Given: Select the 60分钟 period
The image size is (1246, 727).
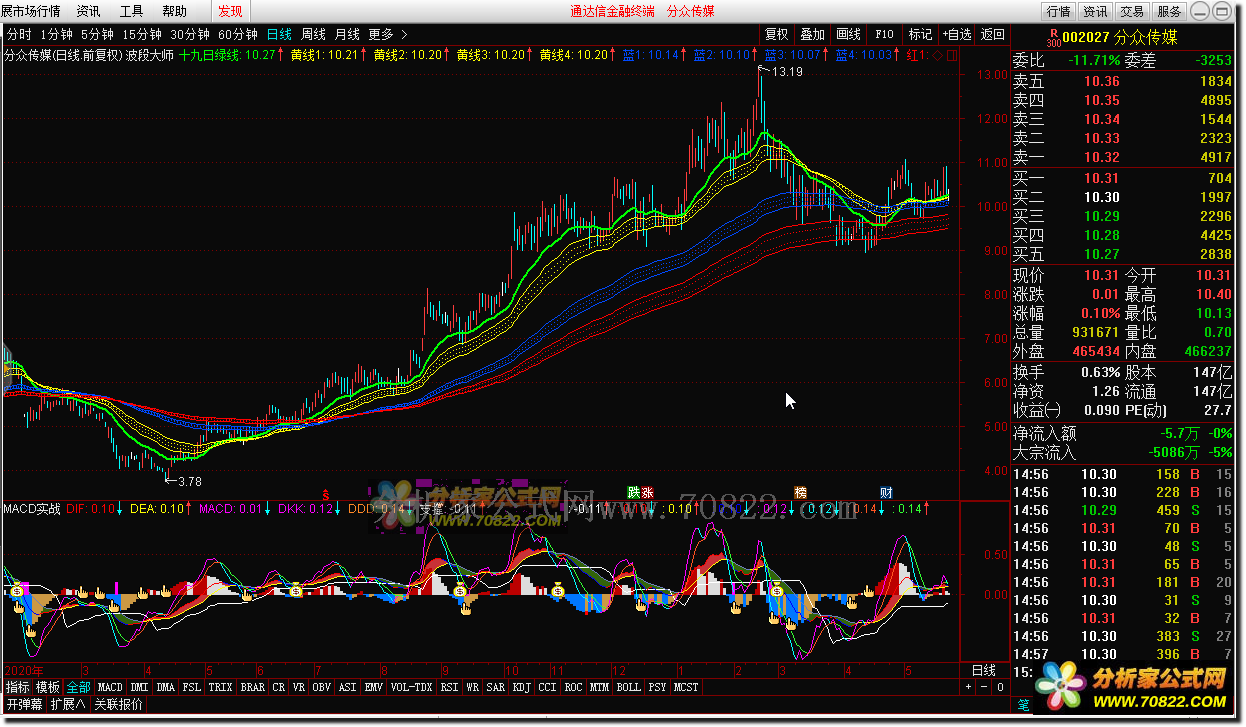Looking at the screenshot, I should 237,34.
